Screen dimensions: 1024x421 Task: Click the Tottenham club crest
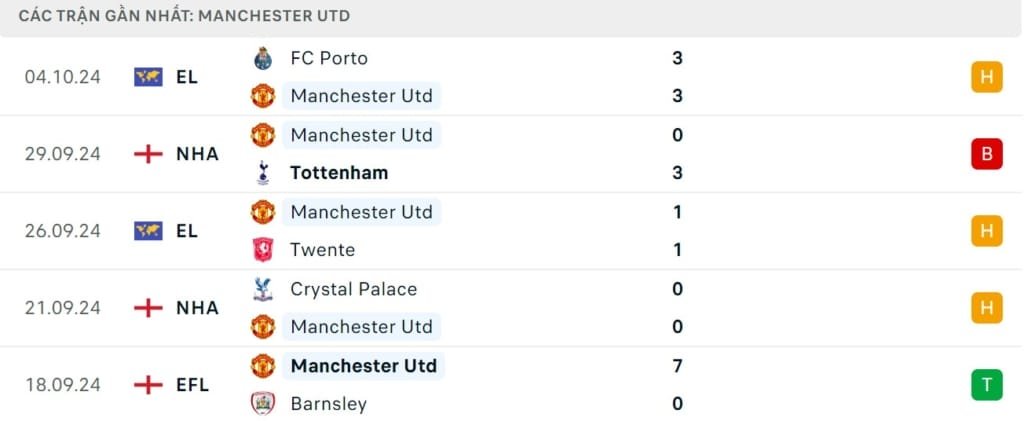tap(263, 172)
